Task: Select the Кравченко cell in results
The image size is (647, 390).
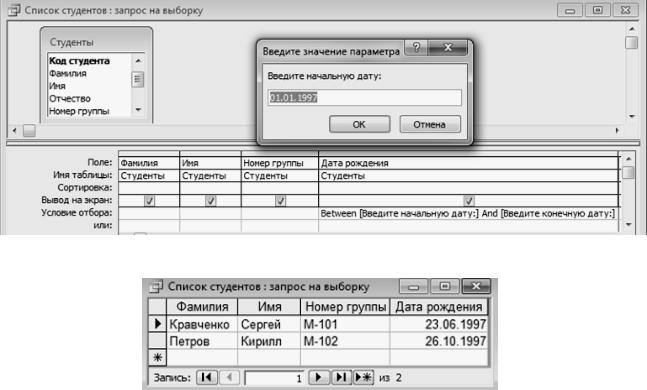Action: (x=202, y=324)
